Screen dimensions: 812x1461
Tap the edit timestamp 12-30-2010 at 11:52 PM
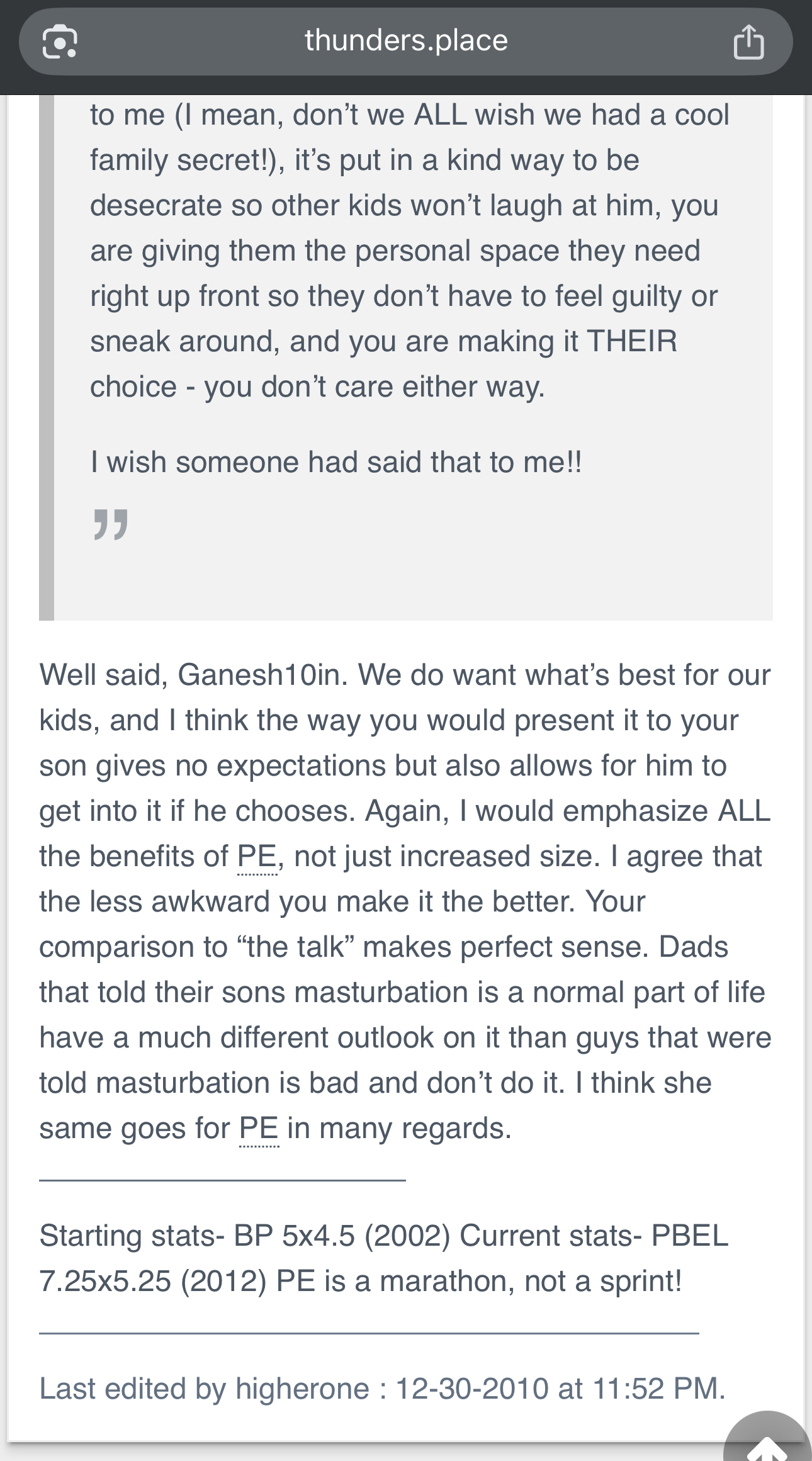[x=560, y=1389]
